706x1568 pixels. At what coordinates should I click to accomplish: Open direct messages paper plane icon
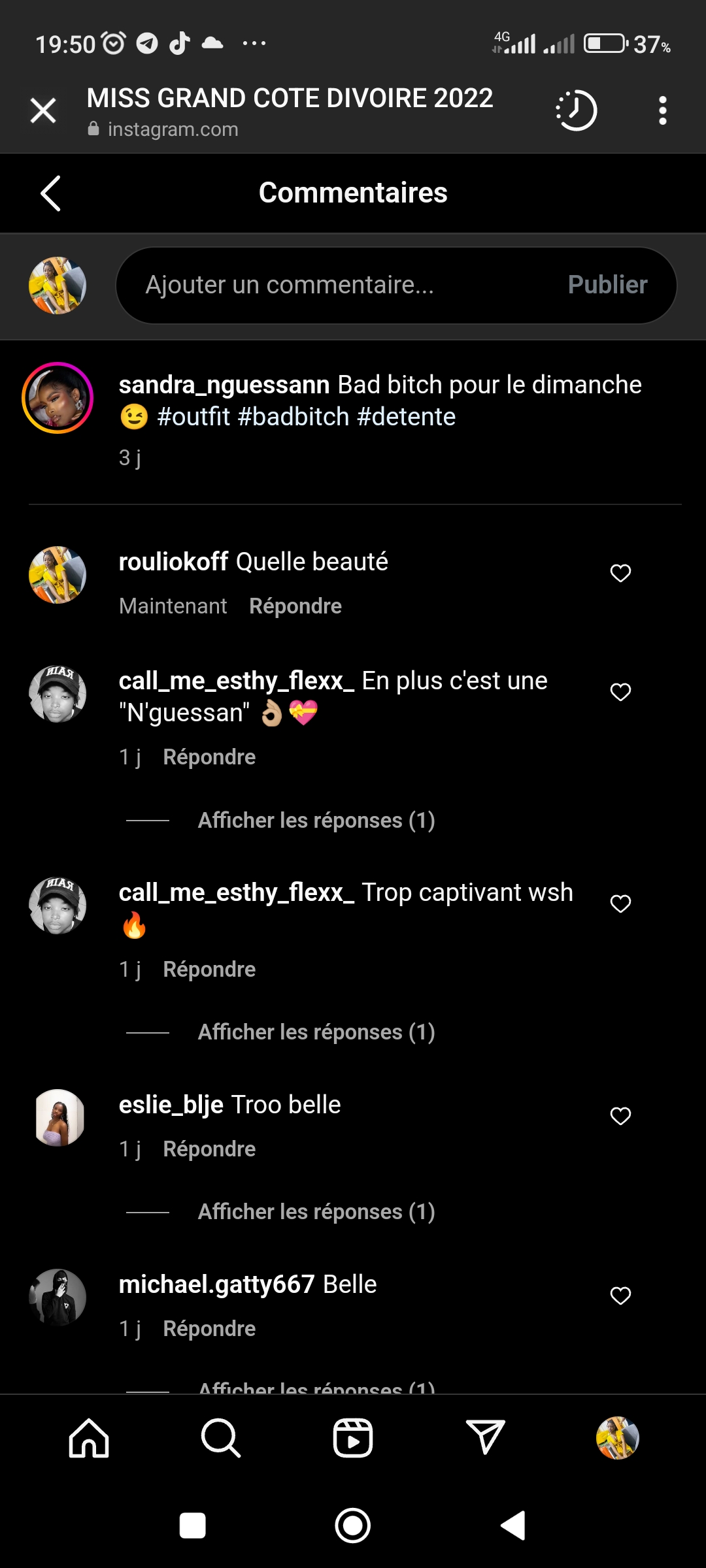(485, 1438)
